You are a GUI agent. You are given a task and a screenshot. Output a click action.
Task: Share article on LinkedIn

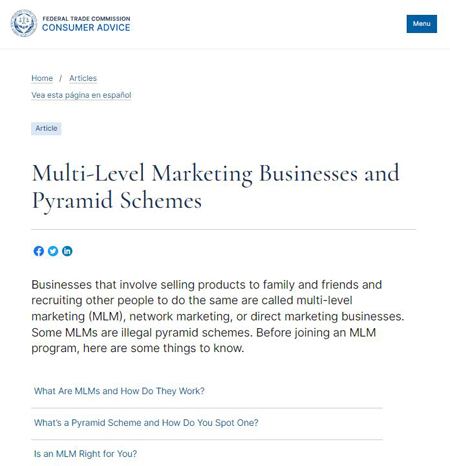coord(67,251)
